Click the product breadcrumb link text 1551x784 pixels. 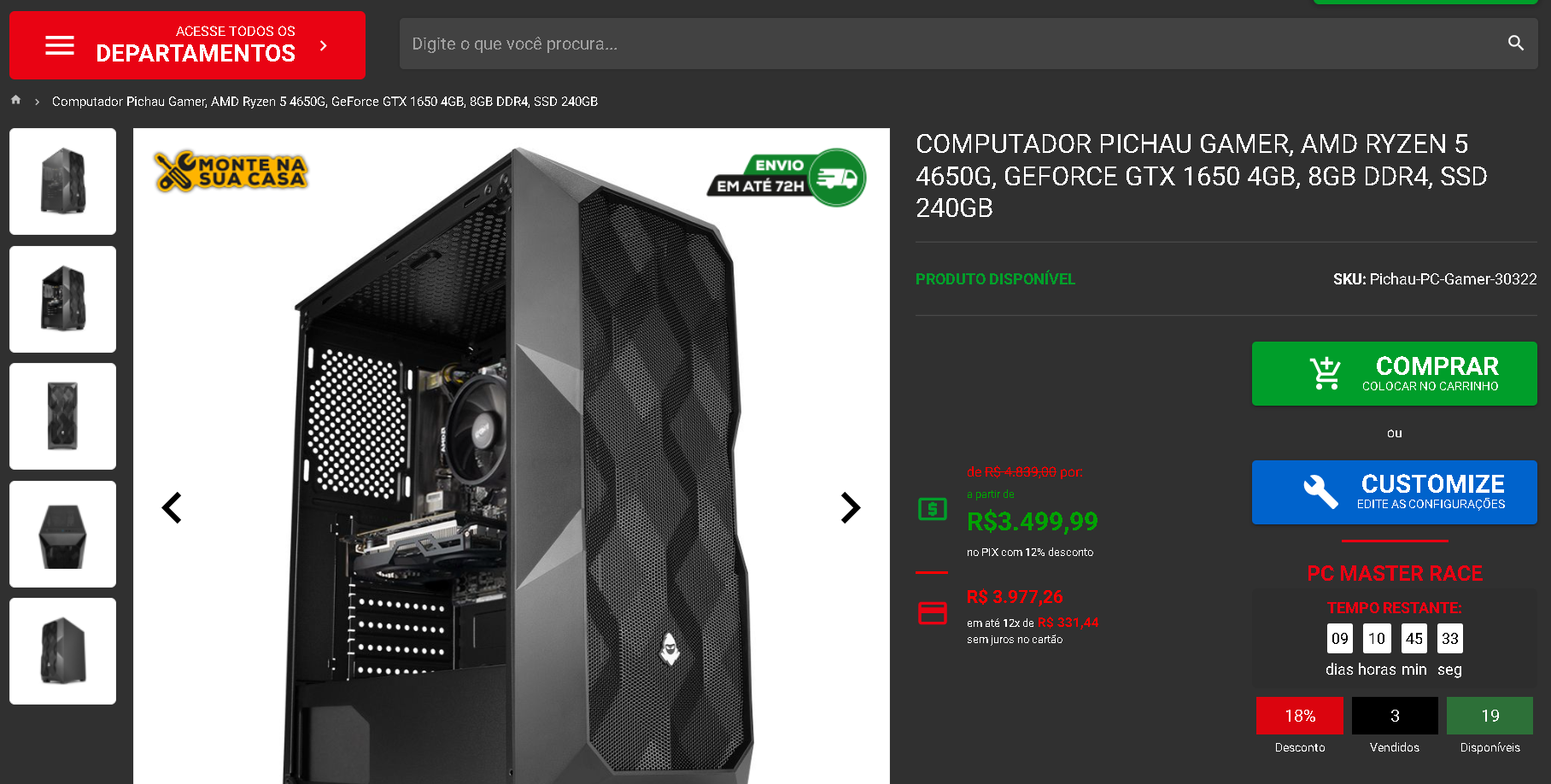tap(325, 102)
